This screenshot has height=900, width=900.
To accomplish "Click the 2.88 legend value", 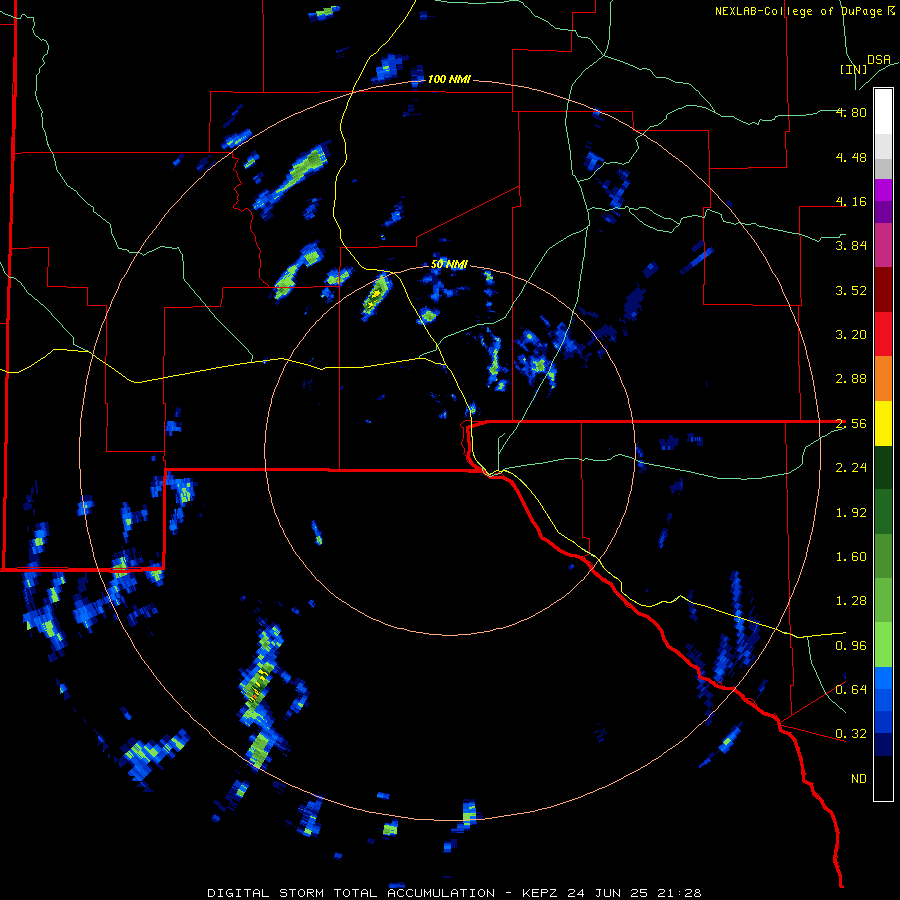I will [x=851, y=379].
